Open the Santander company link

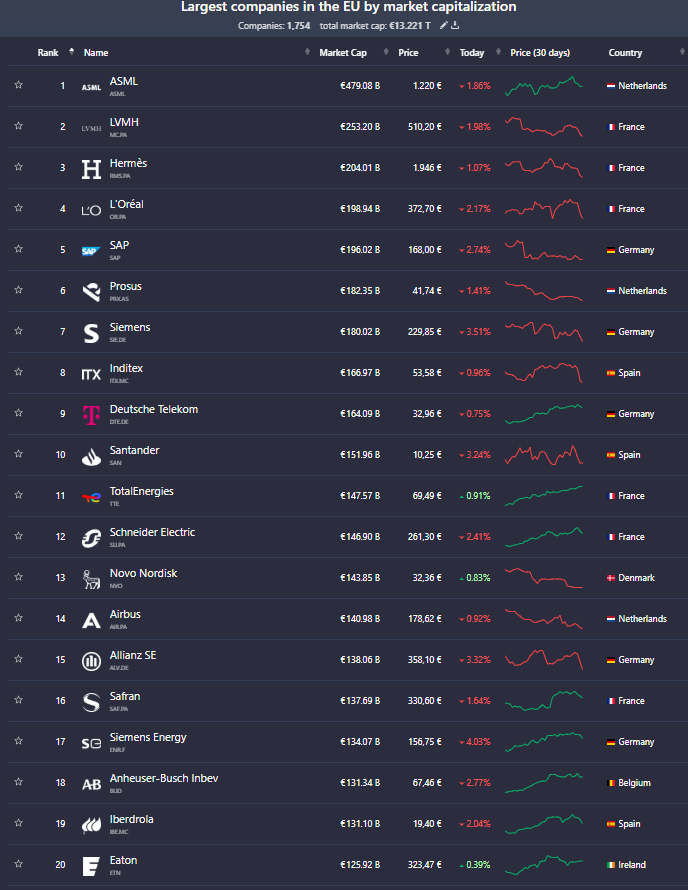pyautogui.click(x=134, y=450)
